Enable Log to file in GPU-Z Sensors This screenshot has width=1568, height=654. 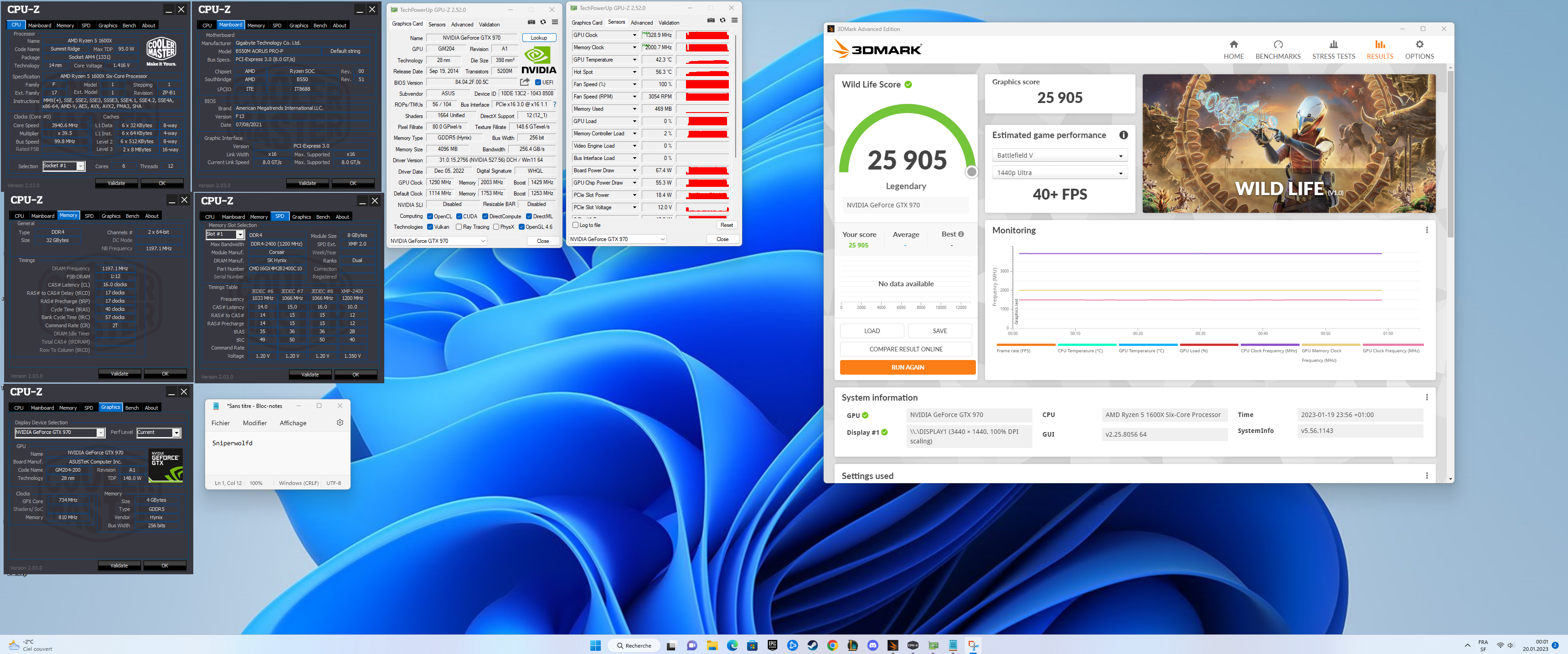point(575,225)
